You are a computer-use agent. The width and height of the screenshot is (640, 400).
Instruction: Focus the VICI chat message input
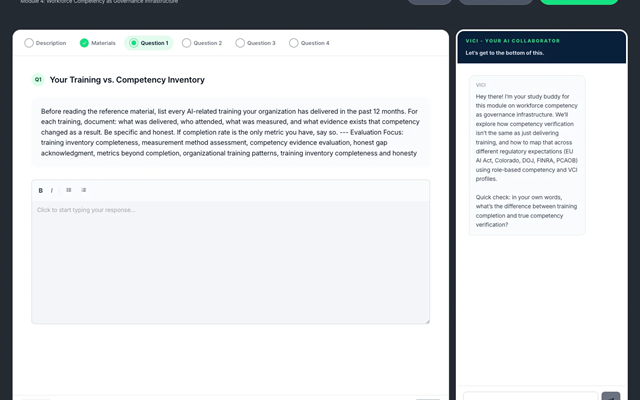coord(531,396)
